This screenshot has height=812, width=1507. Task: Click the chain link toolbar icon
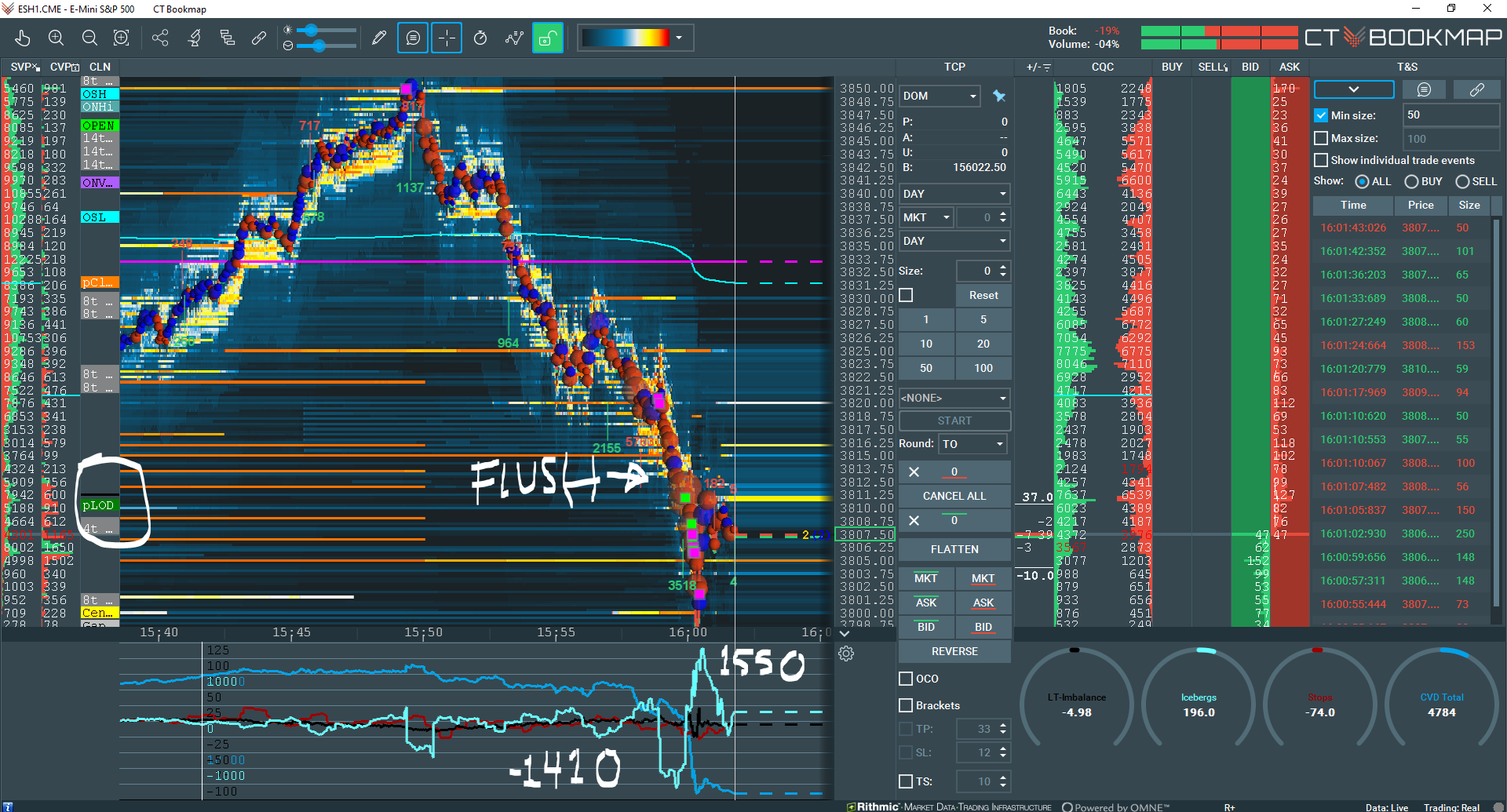click(x=259, y=38)
